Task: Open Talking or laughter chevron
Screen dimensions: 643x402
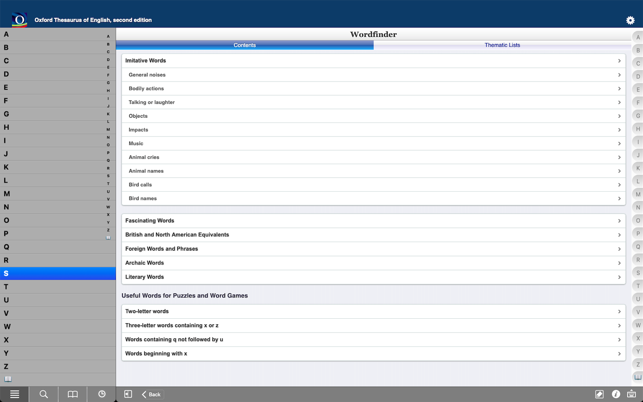Action: pyautogui.click(x=619, y=102)
